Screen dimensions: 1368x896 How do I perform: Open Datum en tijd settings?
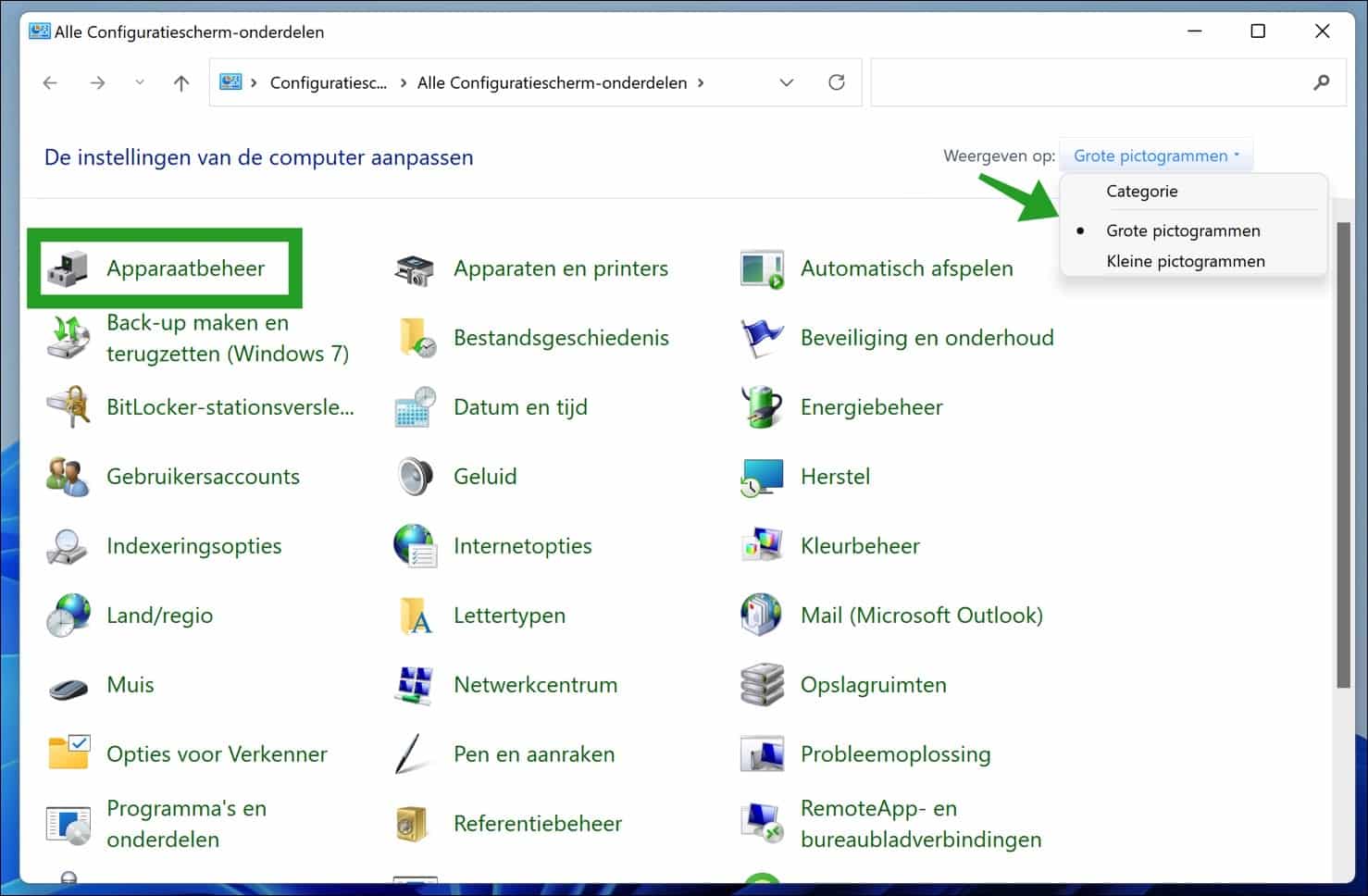521,407
